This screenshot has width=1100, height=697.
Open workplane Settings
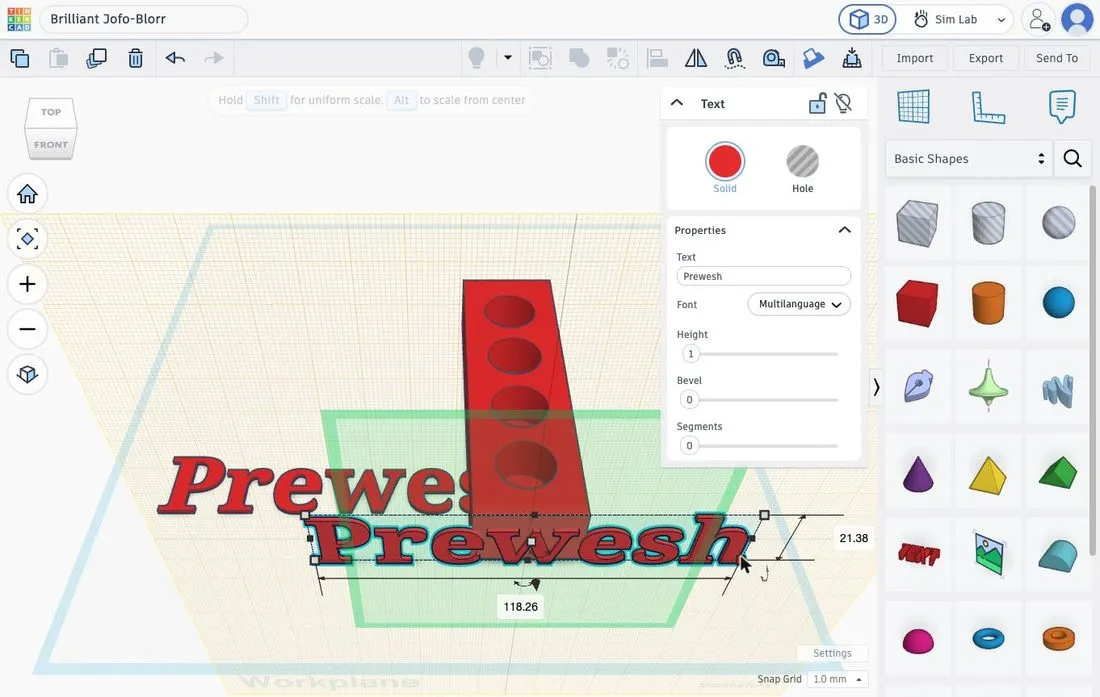pyautogui.click(x=832, y=653)
